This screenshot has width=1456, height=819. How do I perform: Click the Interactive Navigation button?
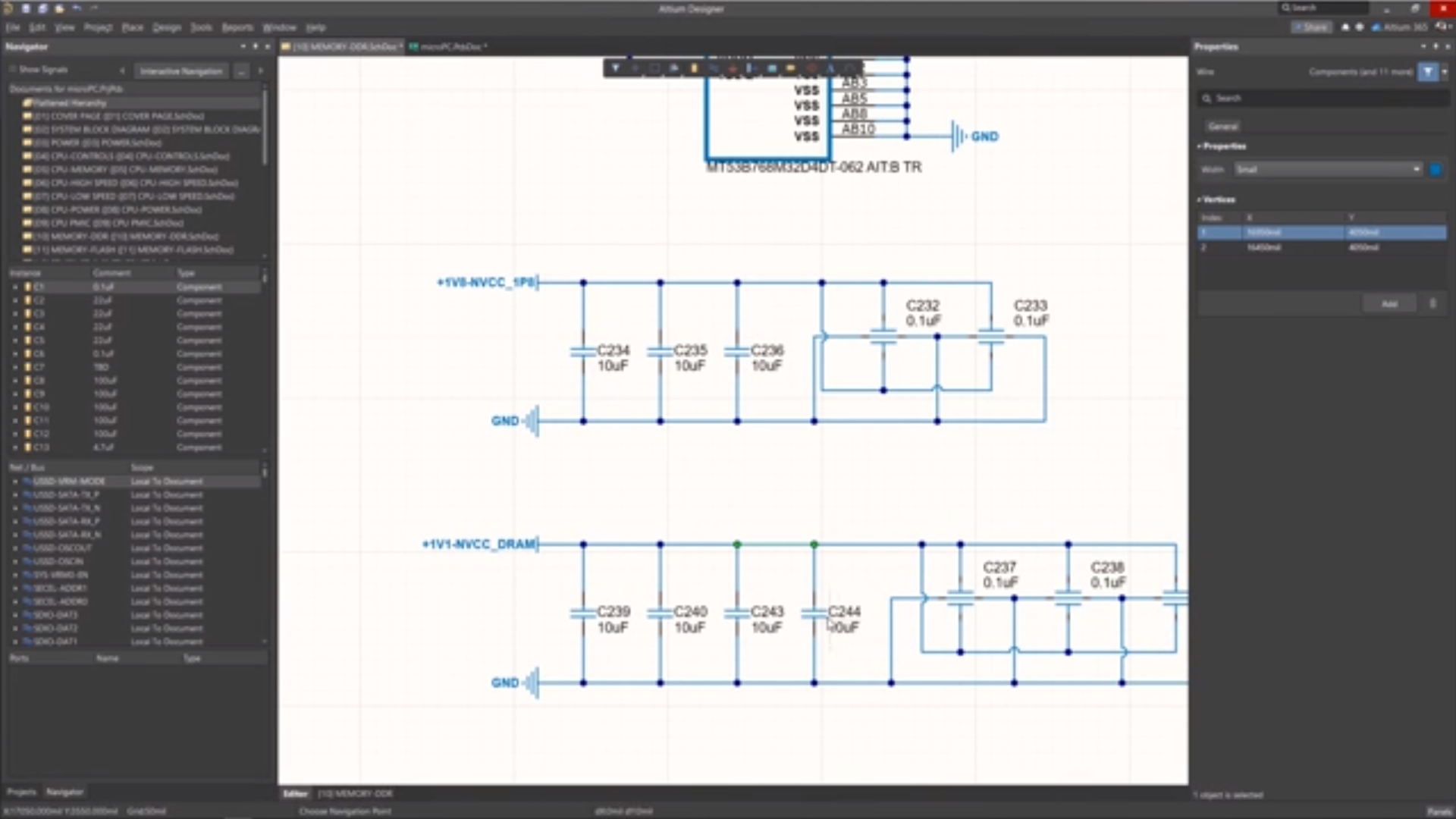pyautogui.click(x=180, y=71)
